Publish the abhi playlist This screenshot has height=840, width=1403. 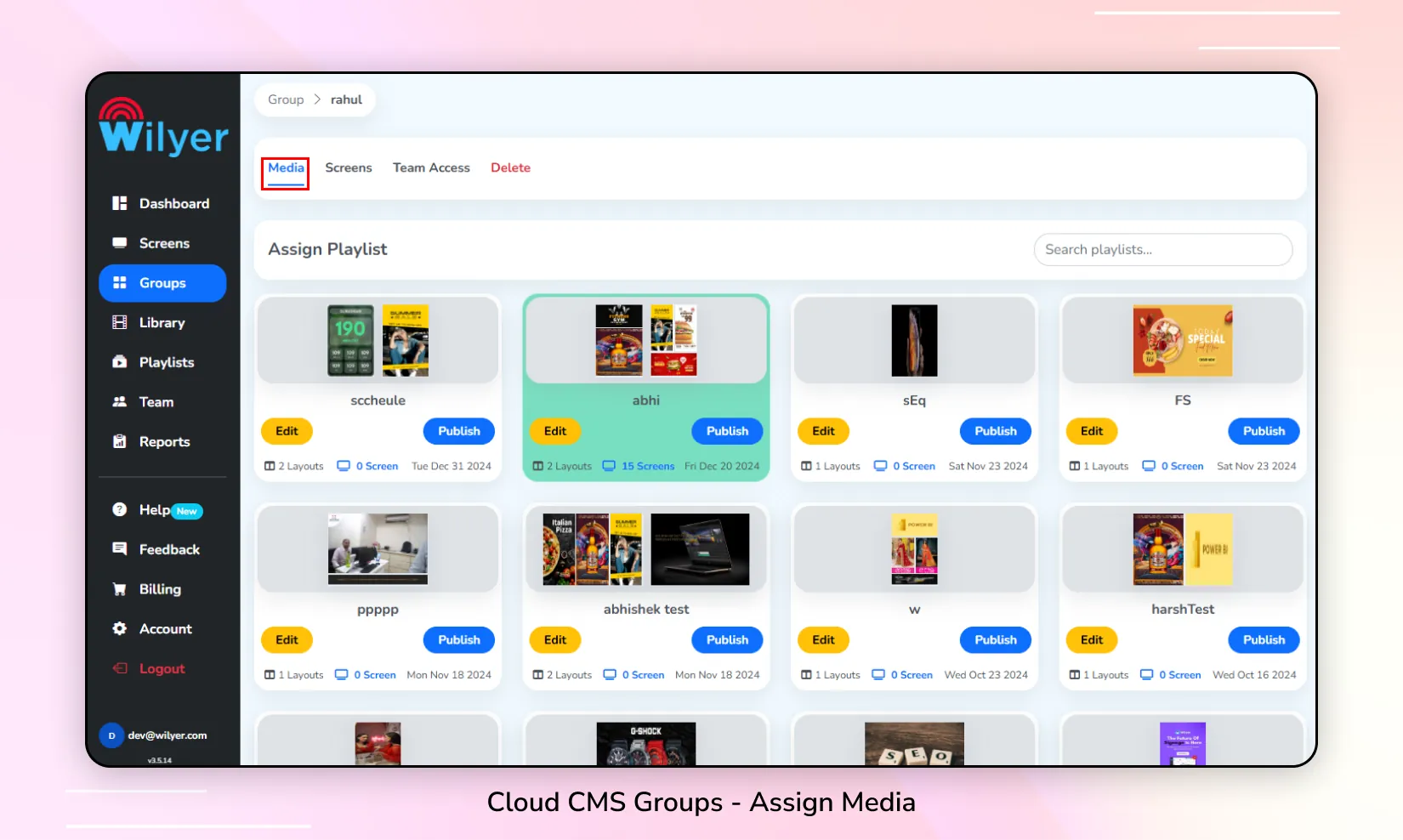[x=727, y=431]
